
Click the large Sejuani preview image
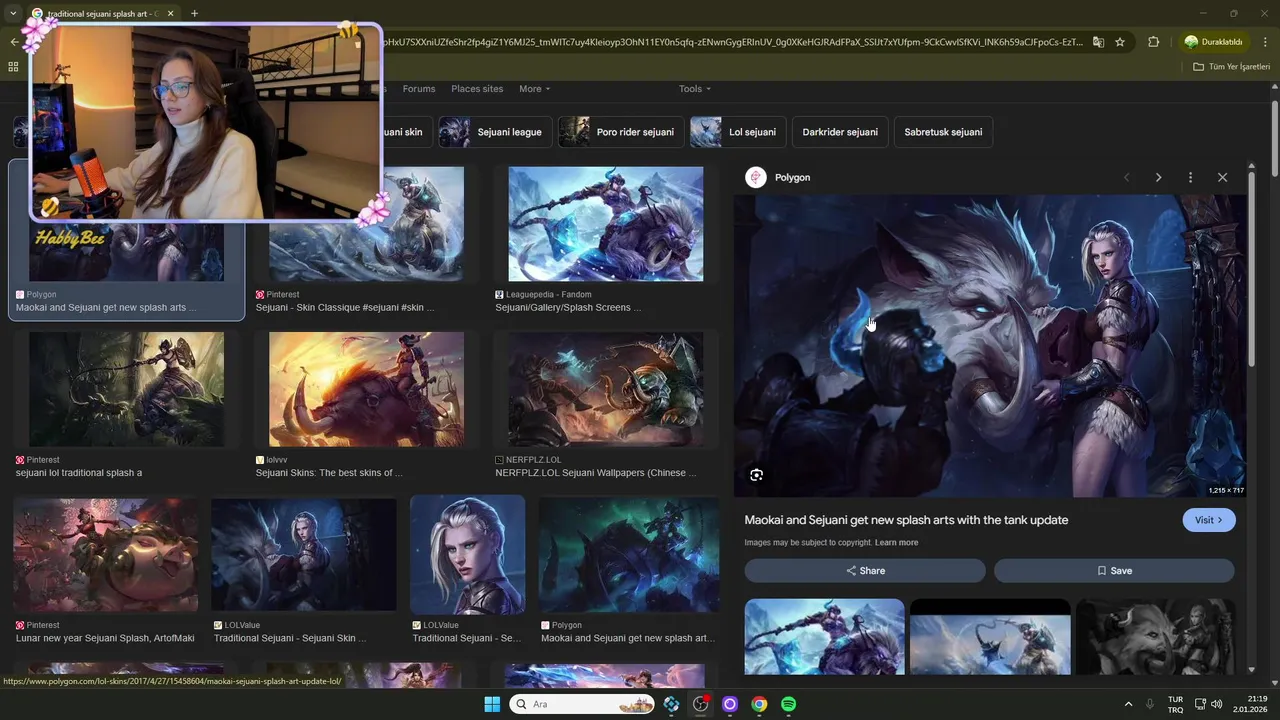click(990, 346)
